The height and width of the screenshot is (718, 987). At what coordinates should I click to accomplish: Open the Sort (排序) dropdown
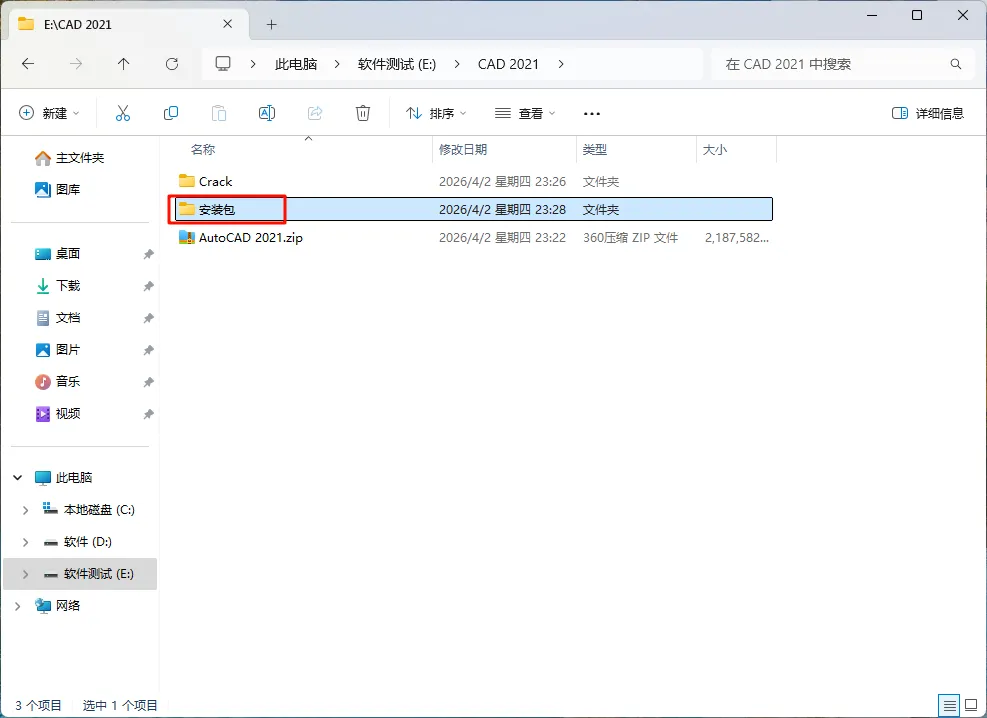click(x=436, y=113)
